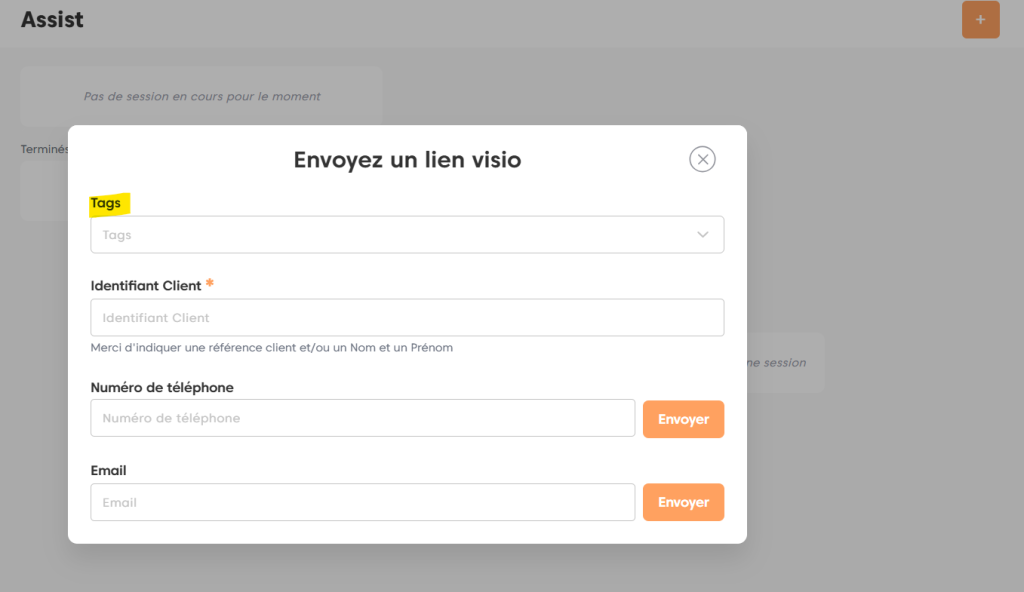Click the Terminés section label

[44, 149]
